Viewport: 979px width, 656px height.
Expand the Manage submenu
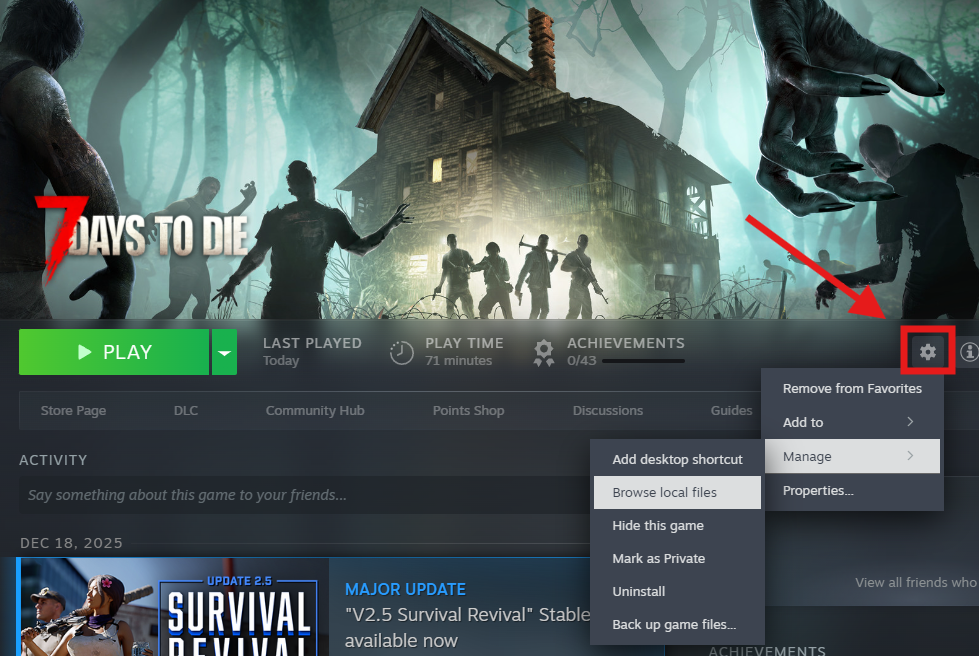tap(852, 456)
